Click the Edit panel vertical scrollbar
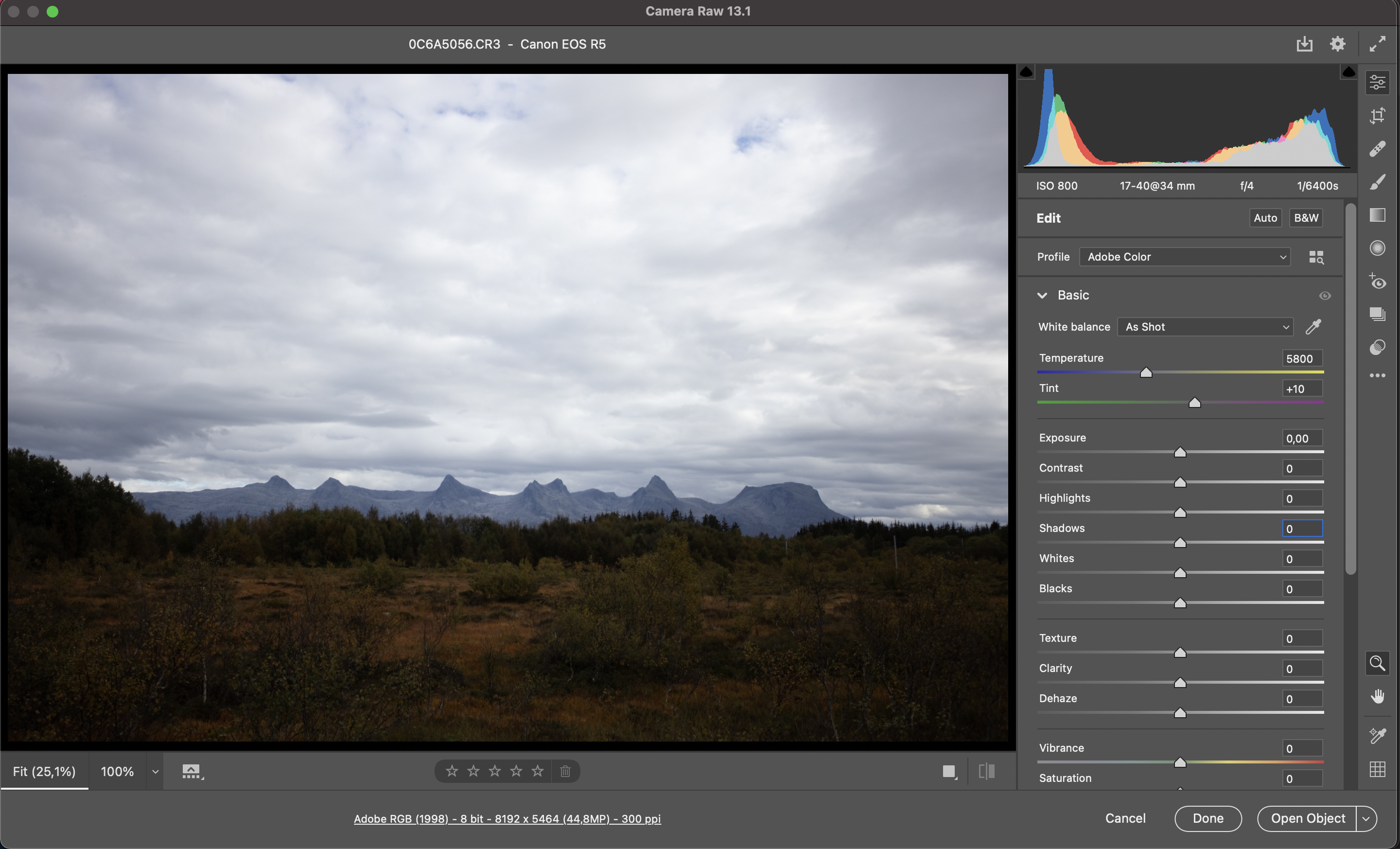Viewport: 1400px width, 849px height. [x=1350, y=389]
